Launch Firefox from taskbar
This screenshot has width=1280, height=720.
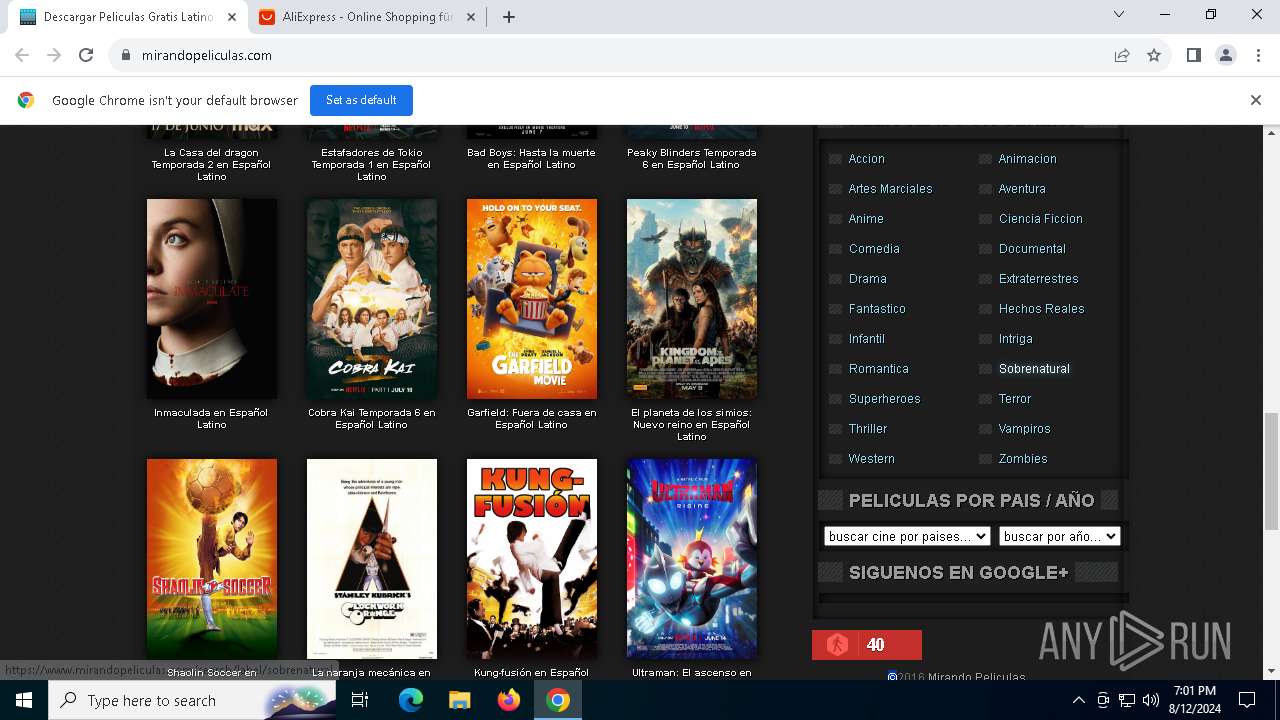508,700
